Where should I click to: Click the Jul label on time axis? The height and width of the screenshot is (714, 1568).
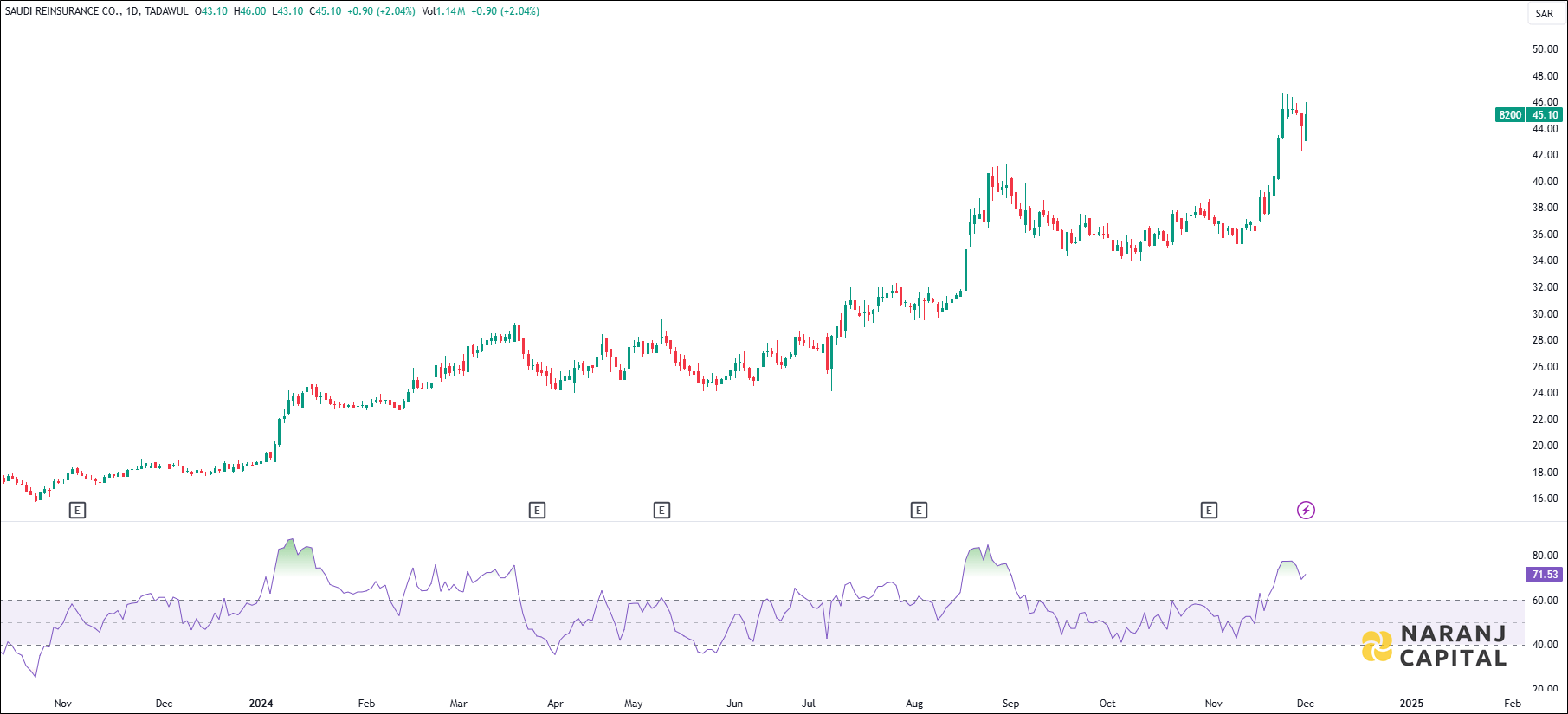click(x=808, y=704)
